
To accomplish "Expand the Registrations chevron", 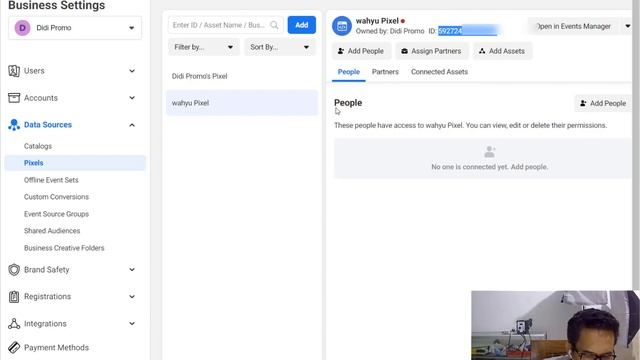I will point(132,297).
